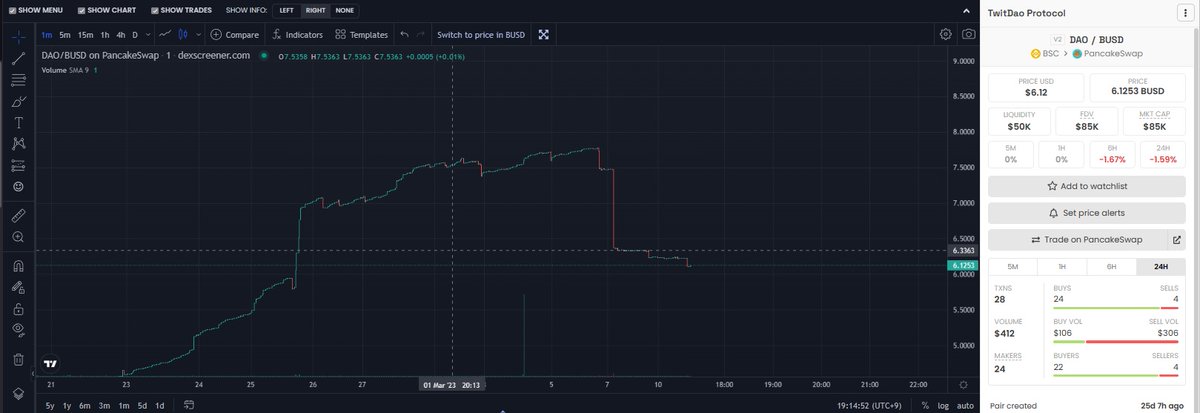Open indicator Templates
This screenshot has width=1200, height=413.
[x=361, y=34]
